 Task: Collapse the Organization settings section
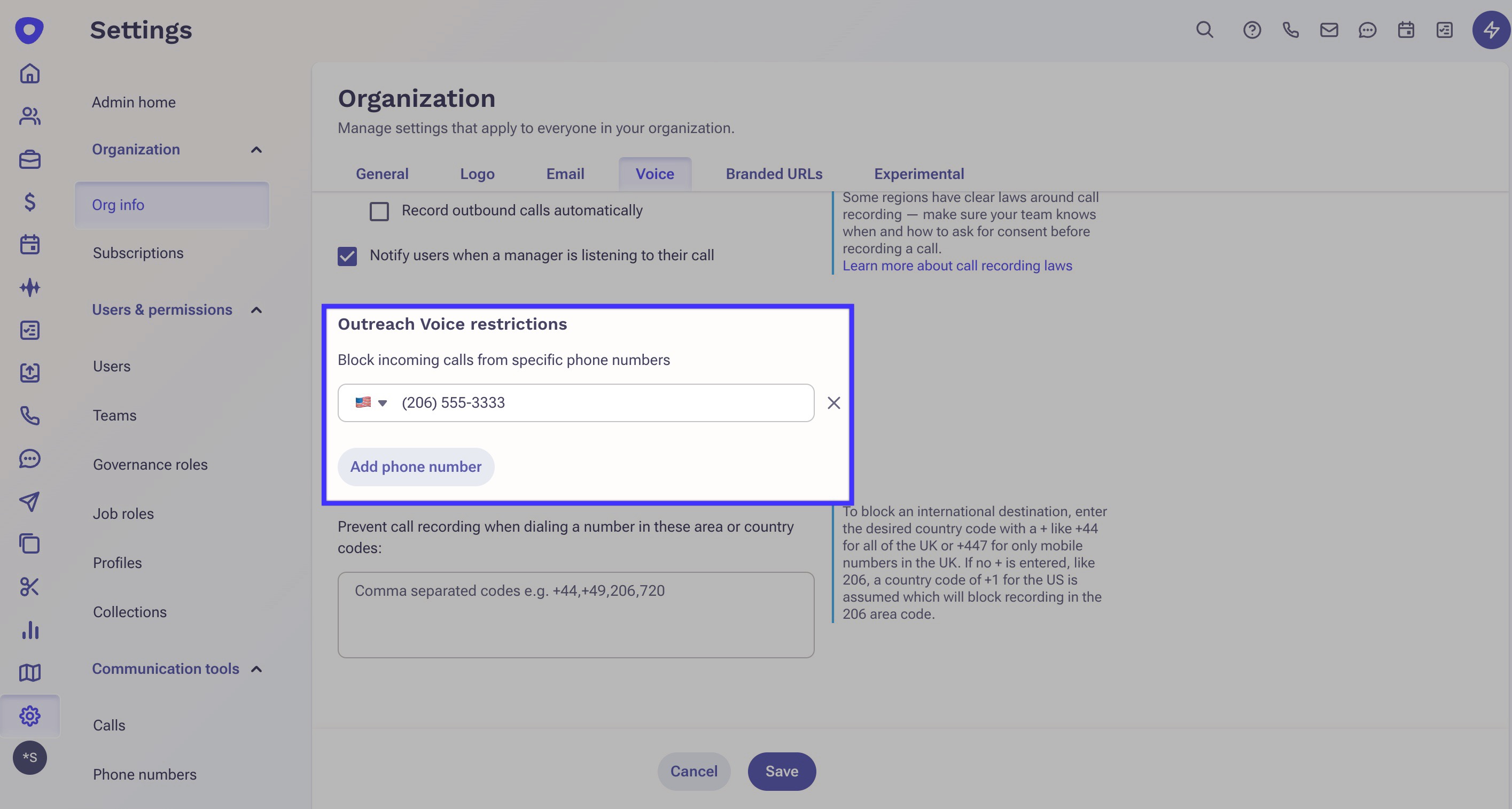tap(256, 150)
